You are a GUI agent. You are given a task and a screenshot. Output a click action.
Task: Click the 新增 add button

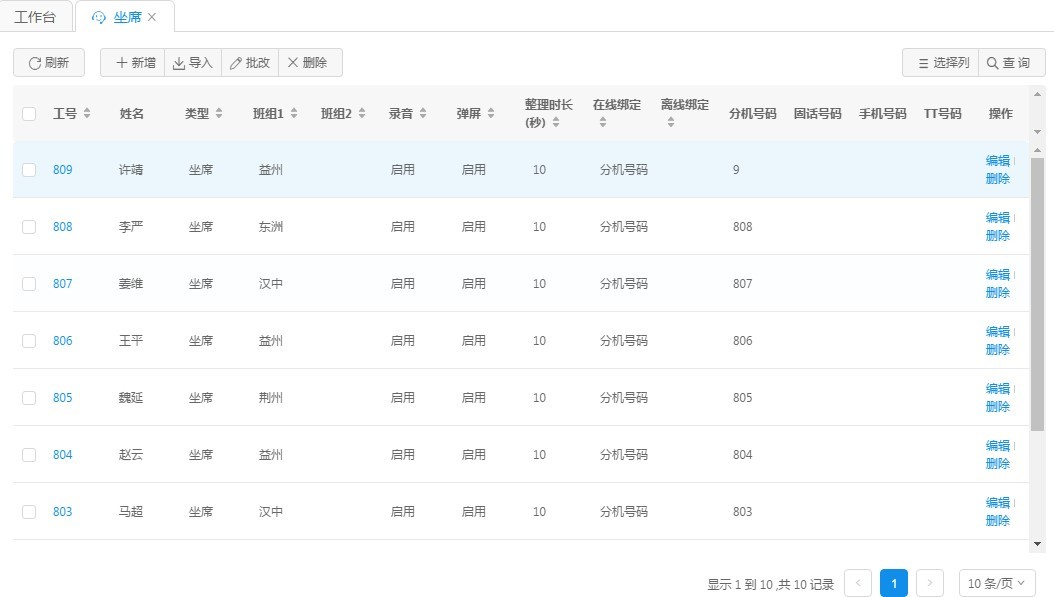click(x=133, y=63)
